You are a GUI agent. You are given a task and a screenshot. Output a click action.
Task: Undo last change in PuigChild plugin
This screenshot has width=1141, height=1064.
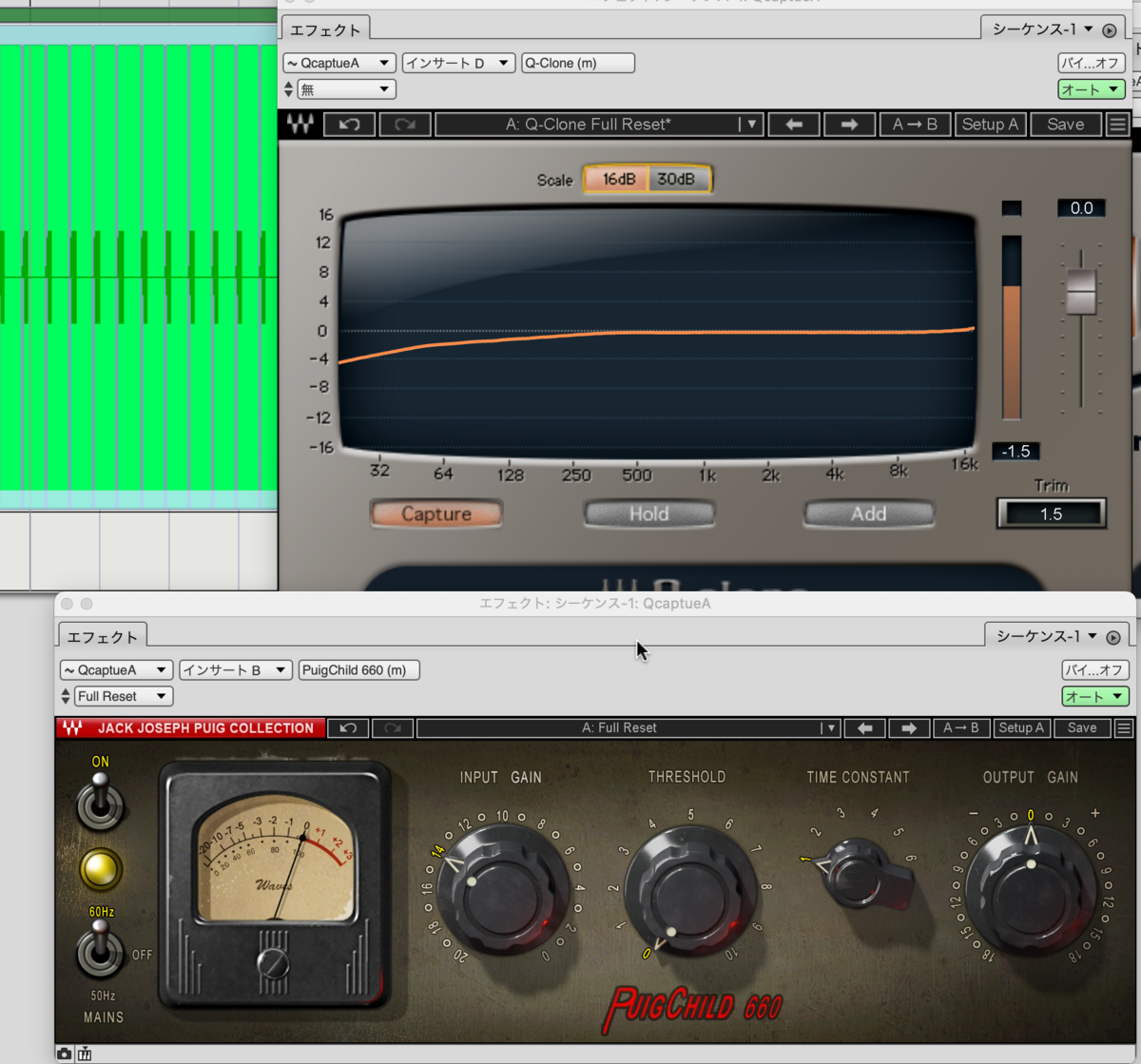348,728
